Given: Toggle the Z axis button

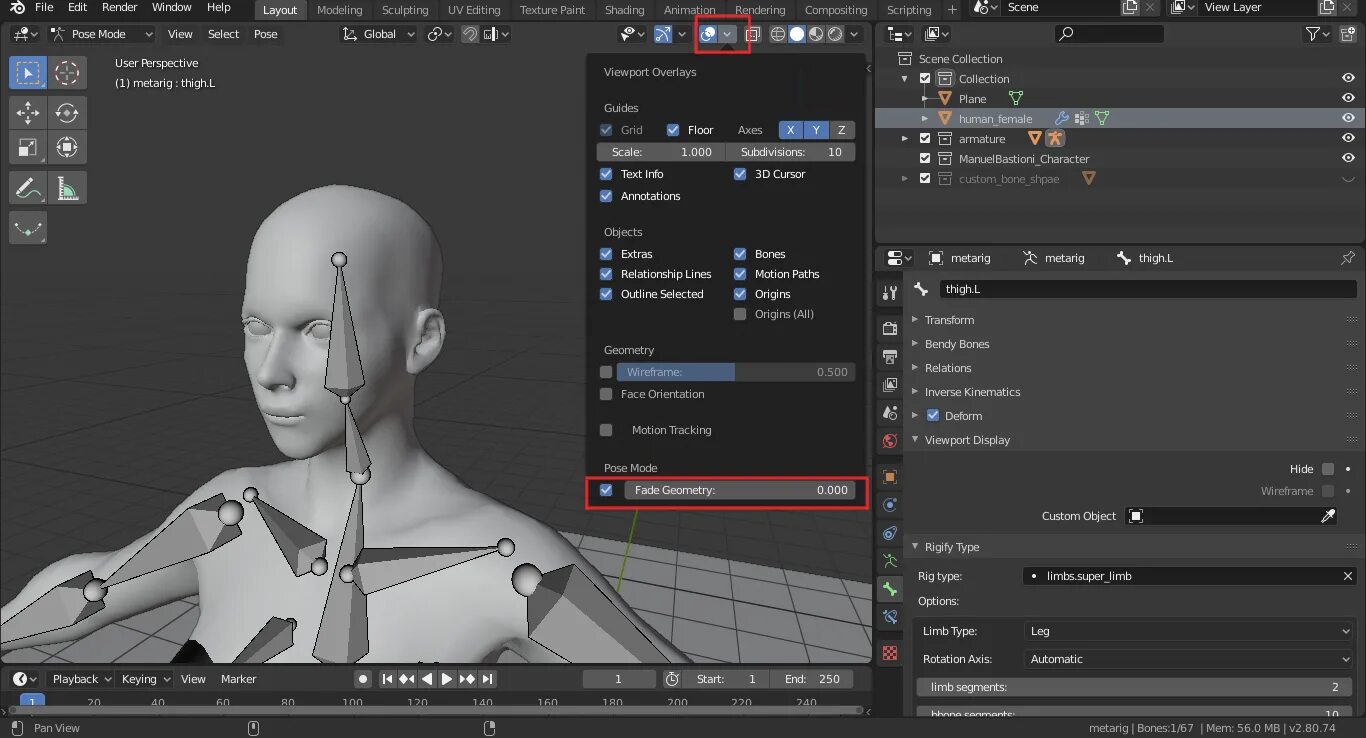Looking at the screenshot, I should 842,130.
